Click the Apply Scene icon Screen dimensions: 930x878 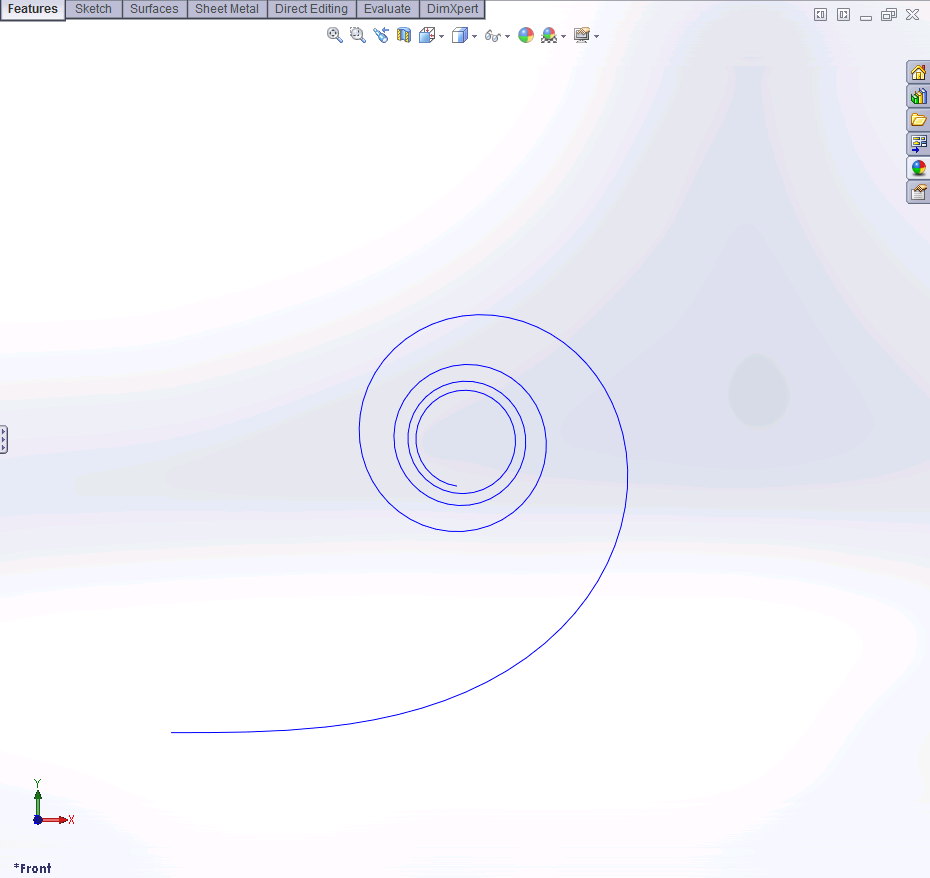coord(549,36)
